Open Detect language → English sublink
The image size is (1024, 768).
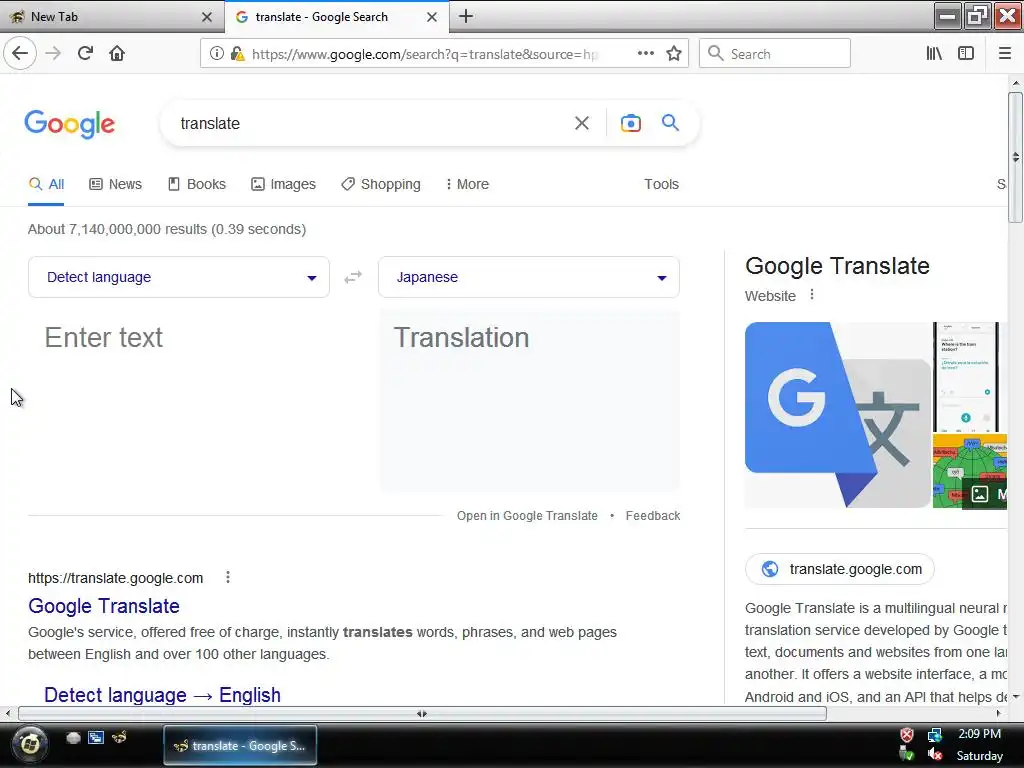click(163, 695)
